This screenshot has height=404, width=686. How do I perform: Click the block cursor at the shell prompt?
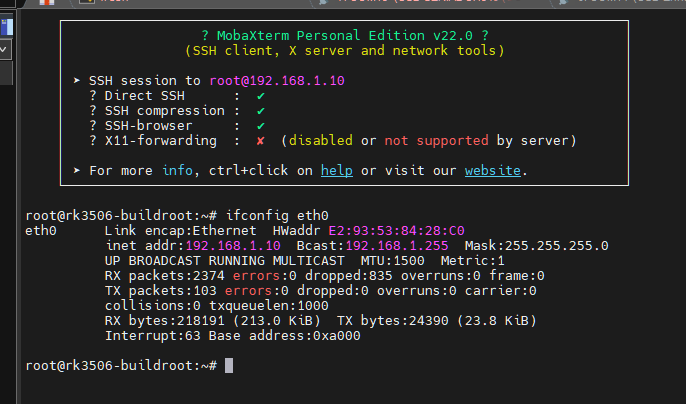click(x=229, y=365)
